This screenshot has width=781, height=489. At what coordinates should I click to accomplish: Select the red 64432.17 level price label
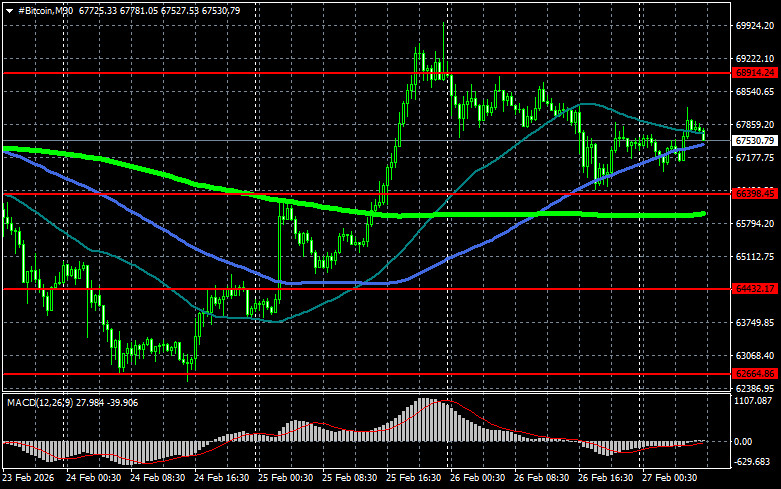(755, 289)
